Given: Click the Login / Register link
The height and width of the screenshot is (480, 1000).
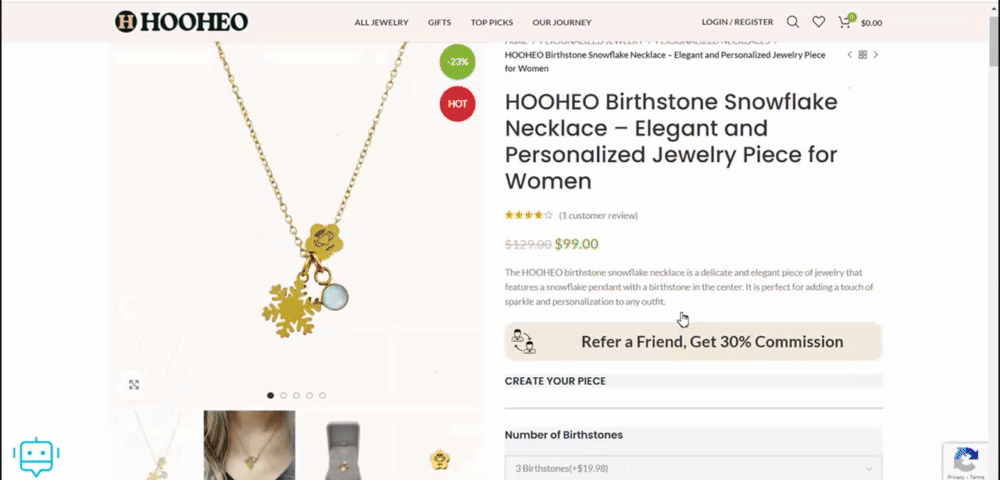Looking at the screenshot, I should point(737,22).
